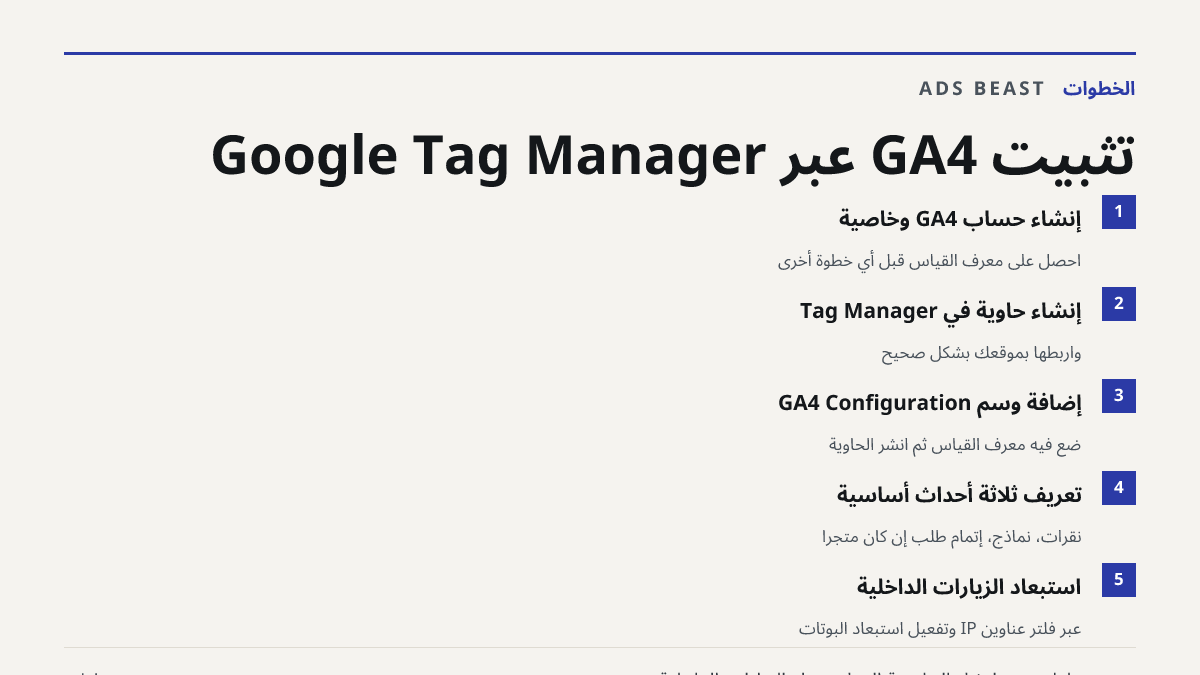Click description عبر فلتر عناوين IP وتفعيل استبعاد البوتات
The height and width of the screenshot is (675, 1200).
[x=940, y=629]
